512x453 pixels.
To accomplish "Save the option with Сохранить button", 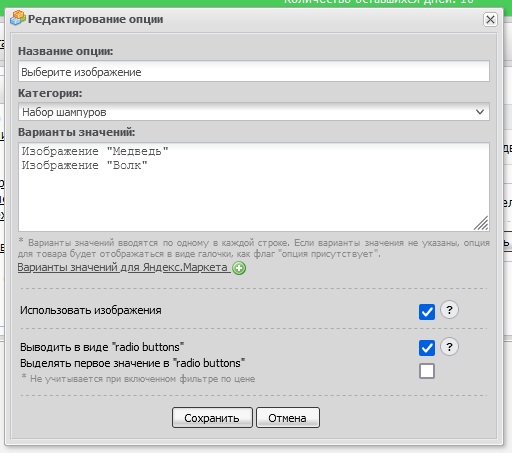I will point(212,418).
